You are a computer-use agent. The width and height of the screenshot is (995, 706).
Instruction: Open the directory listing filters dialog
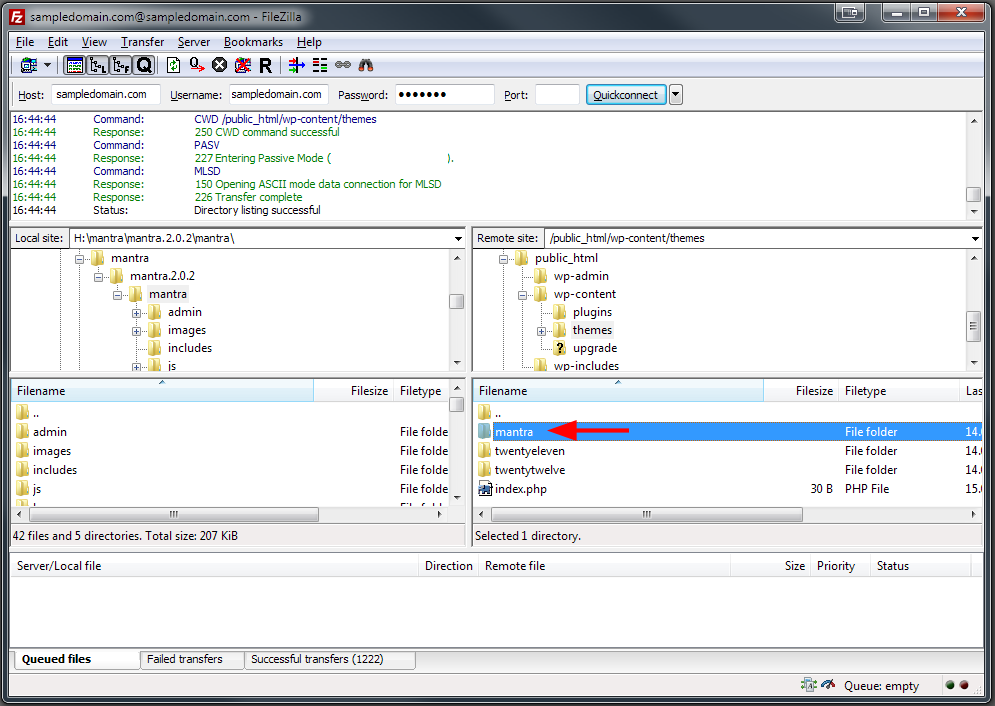[x=296, y=65]
